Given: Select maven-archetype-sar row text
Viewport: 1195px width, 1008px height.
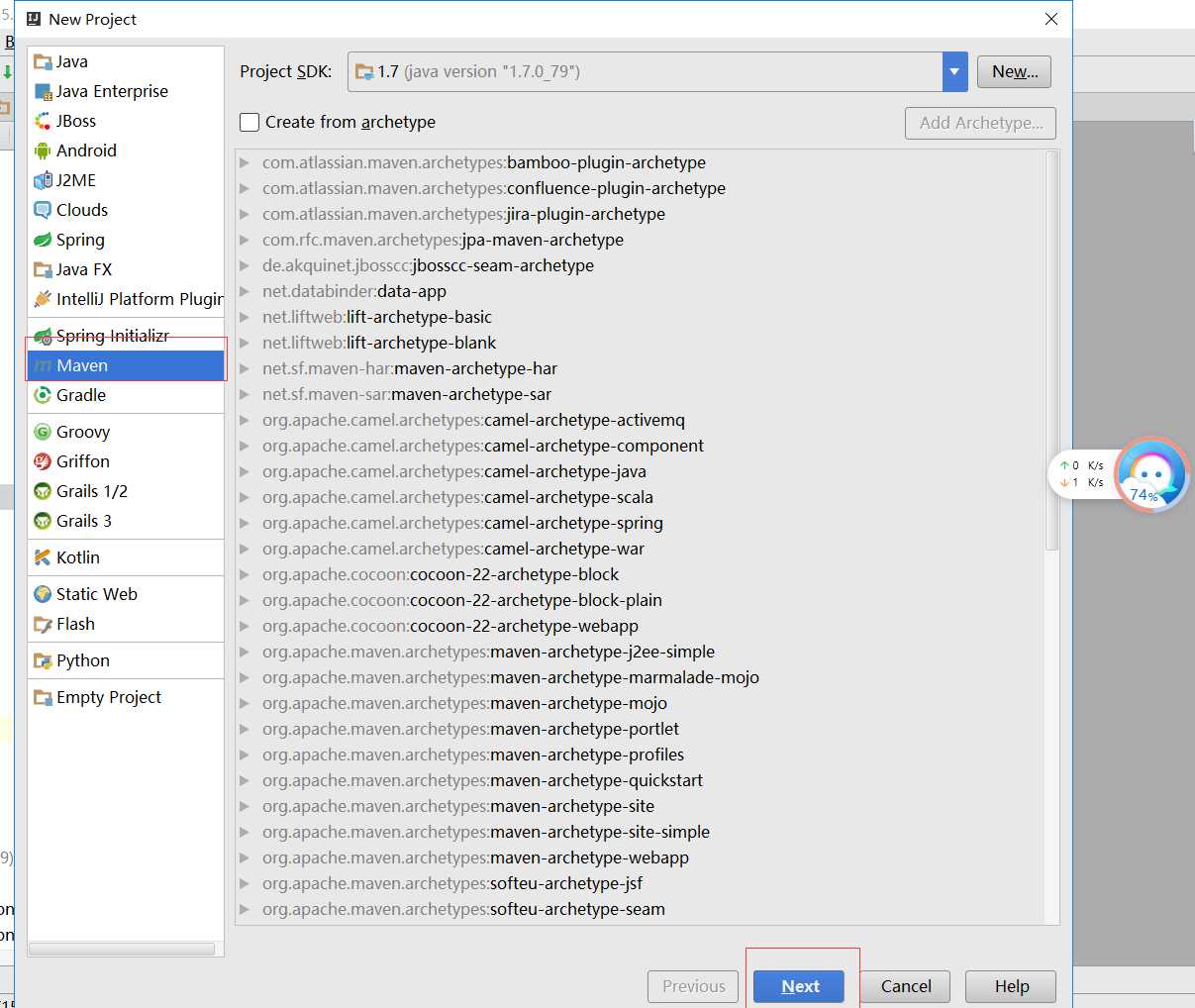Looking at the screenshot, I should click(x=407, y=394).
